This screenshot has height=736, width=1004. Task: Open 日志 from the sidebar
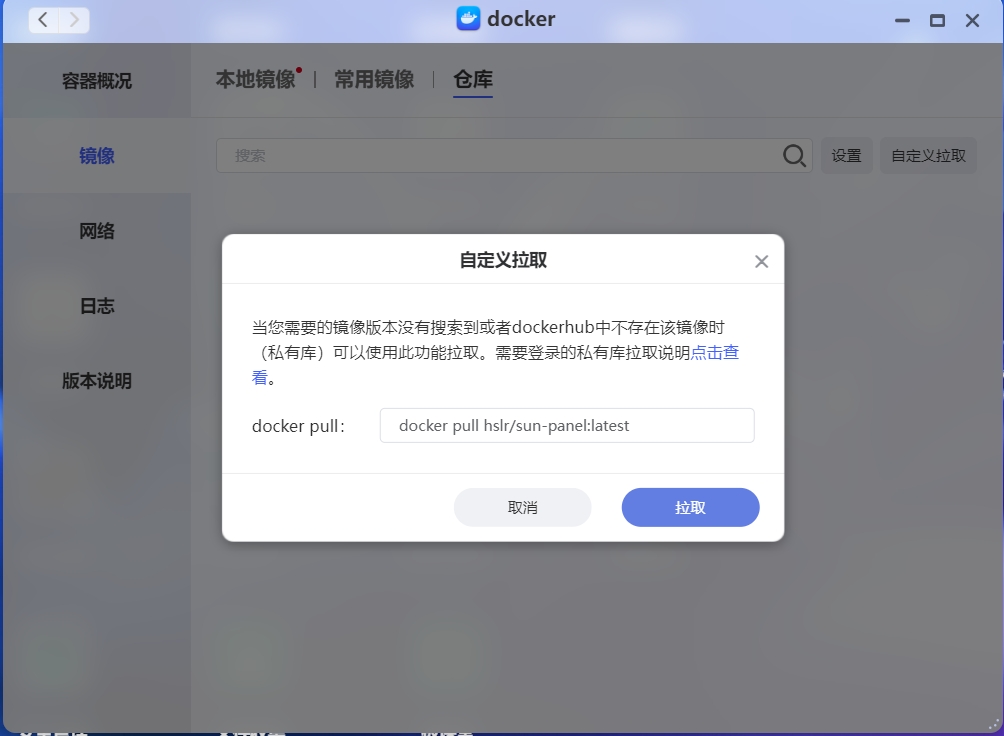tap(97, 306)
